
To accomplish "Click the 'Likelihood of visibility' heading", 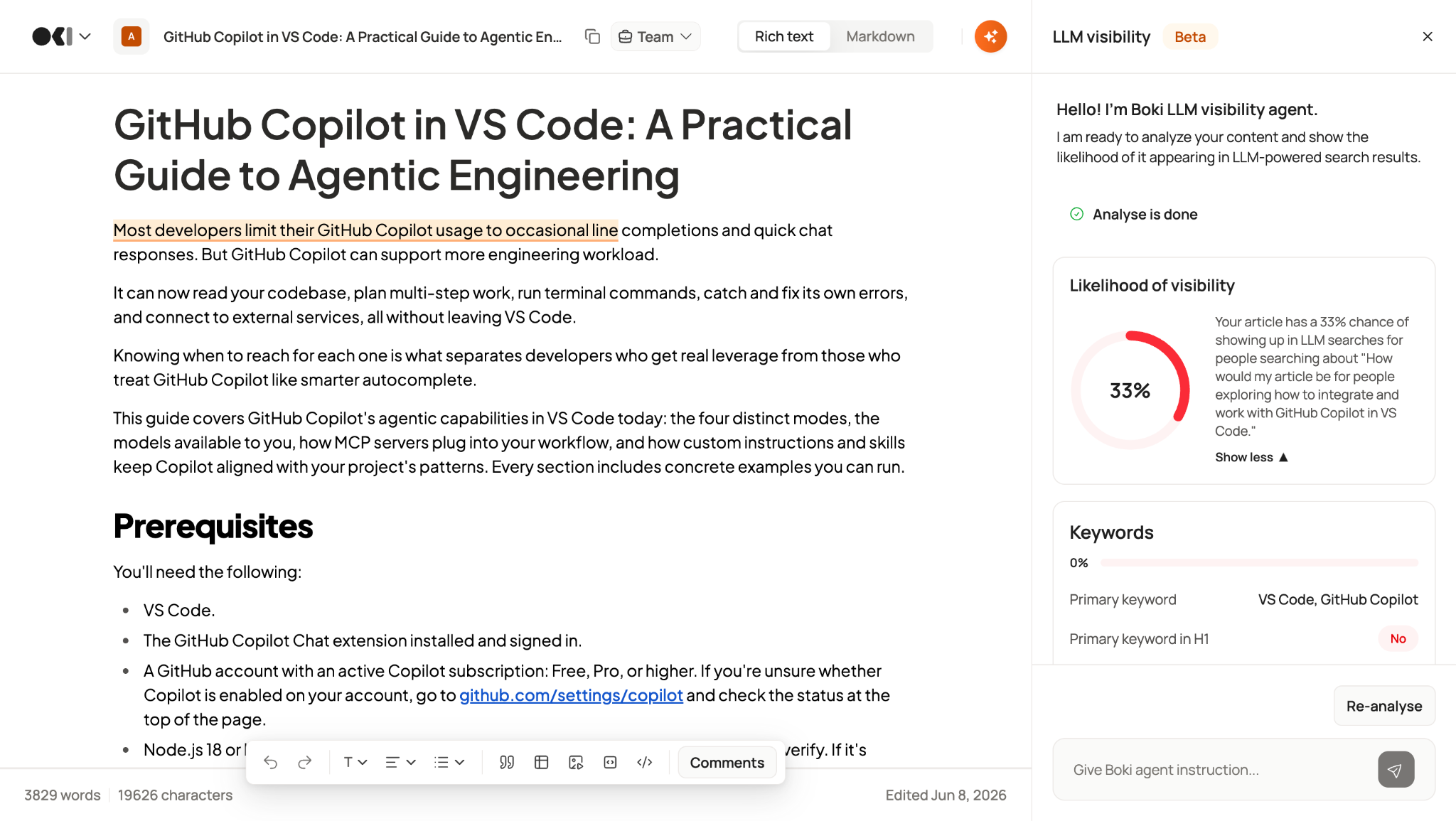I will tap(1152, 286).
